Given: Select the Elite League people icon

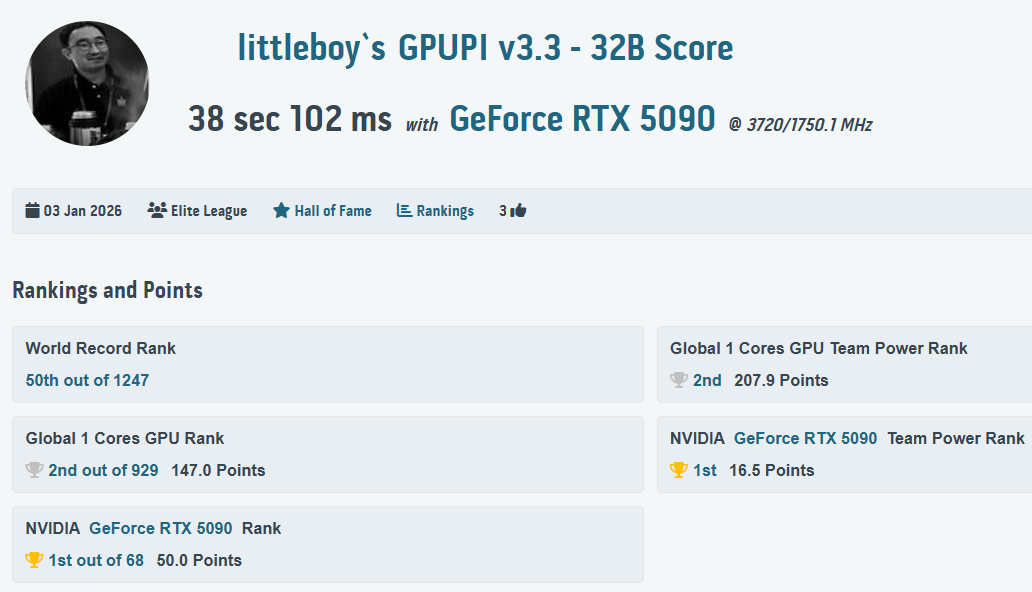Looking at the screenshot, I should click(x=155, y=210).
